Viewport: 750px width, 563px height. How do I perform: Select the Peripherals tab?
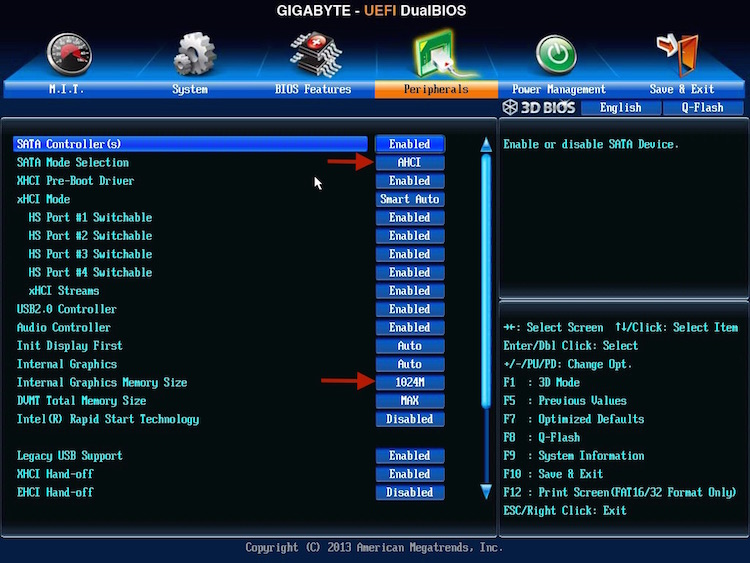tap(436, 89)
